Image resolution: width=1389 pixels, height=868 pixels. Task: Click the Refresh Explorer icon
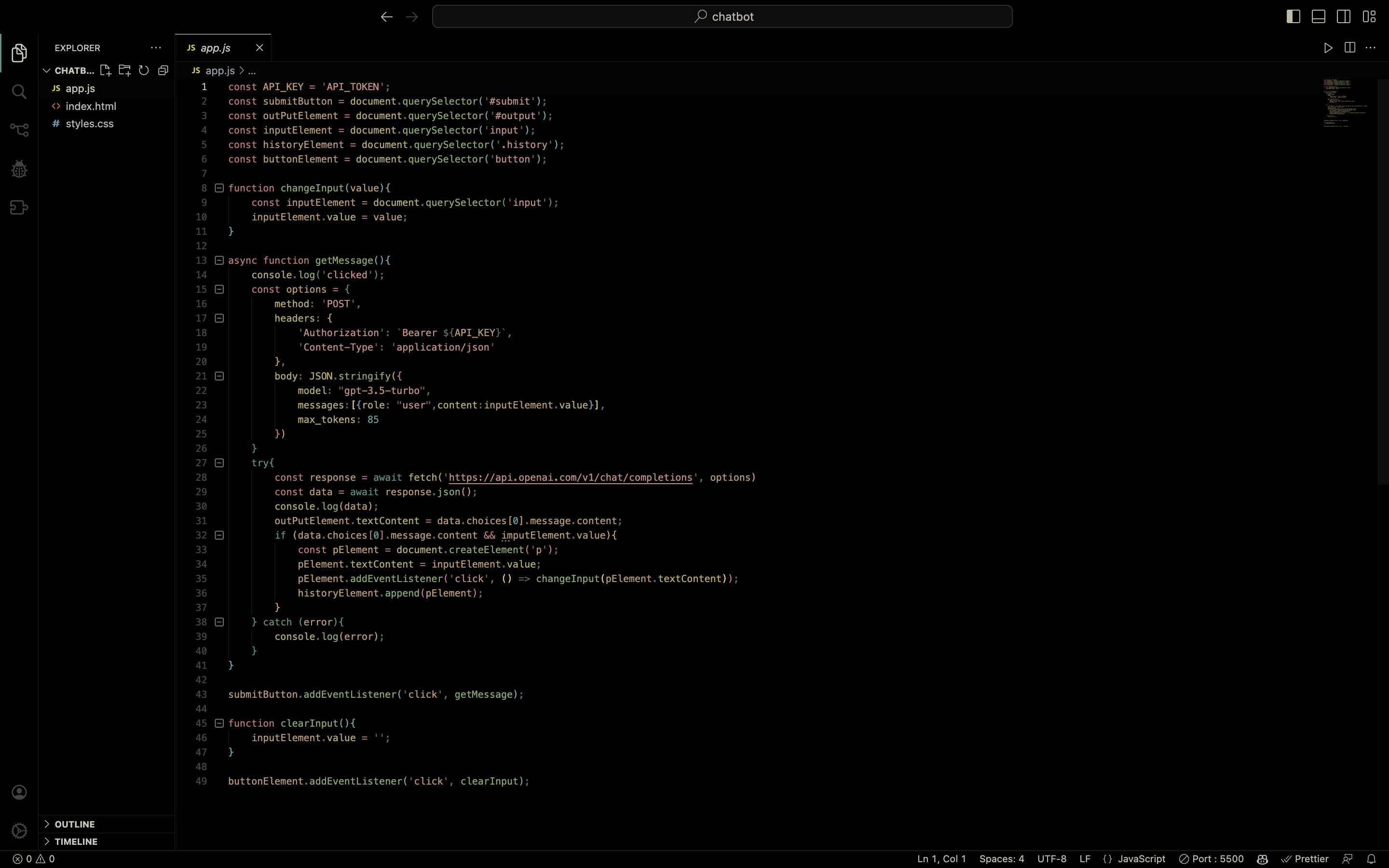pos(144,70)
